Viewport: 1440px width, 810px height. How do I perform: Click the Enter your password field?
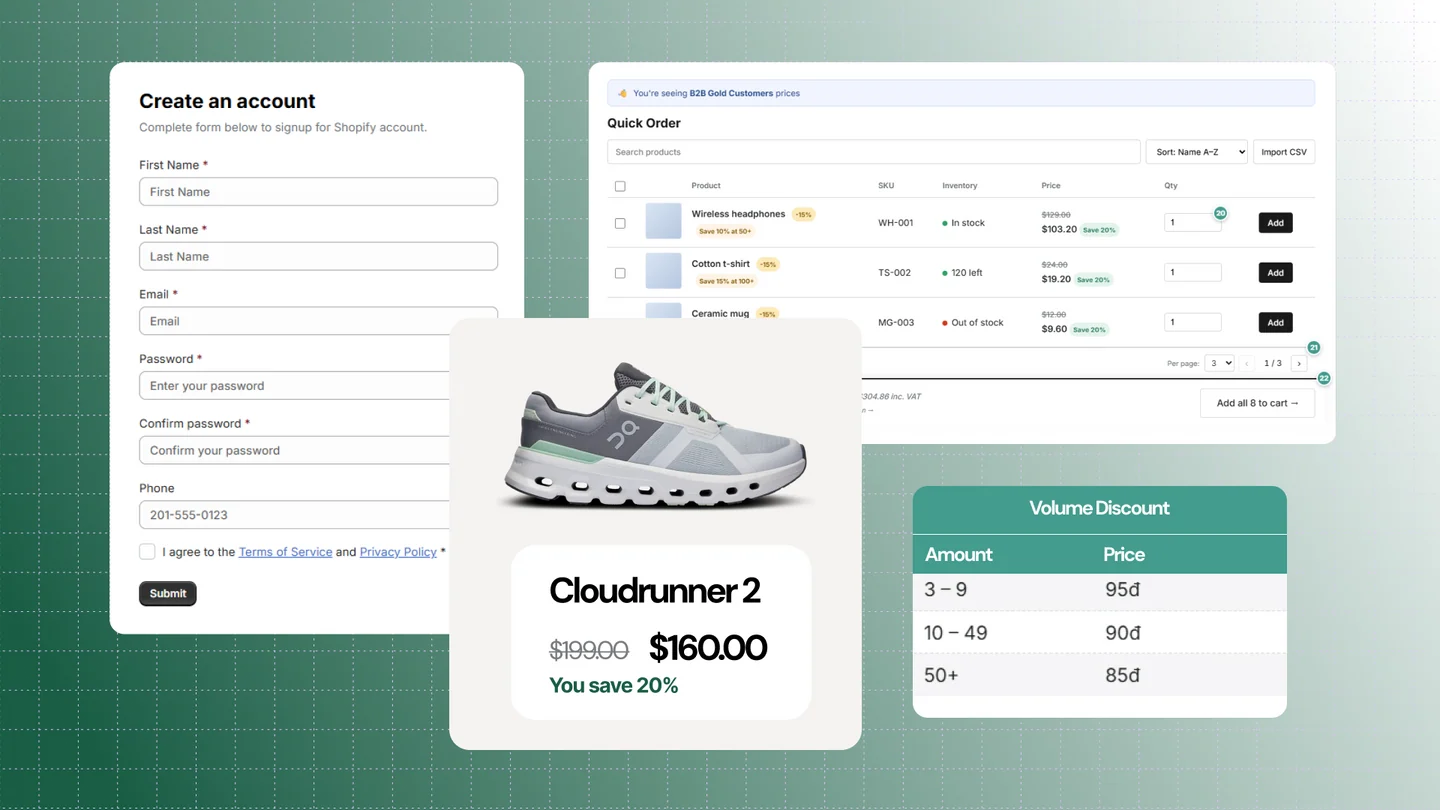[x=294, y=386]
